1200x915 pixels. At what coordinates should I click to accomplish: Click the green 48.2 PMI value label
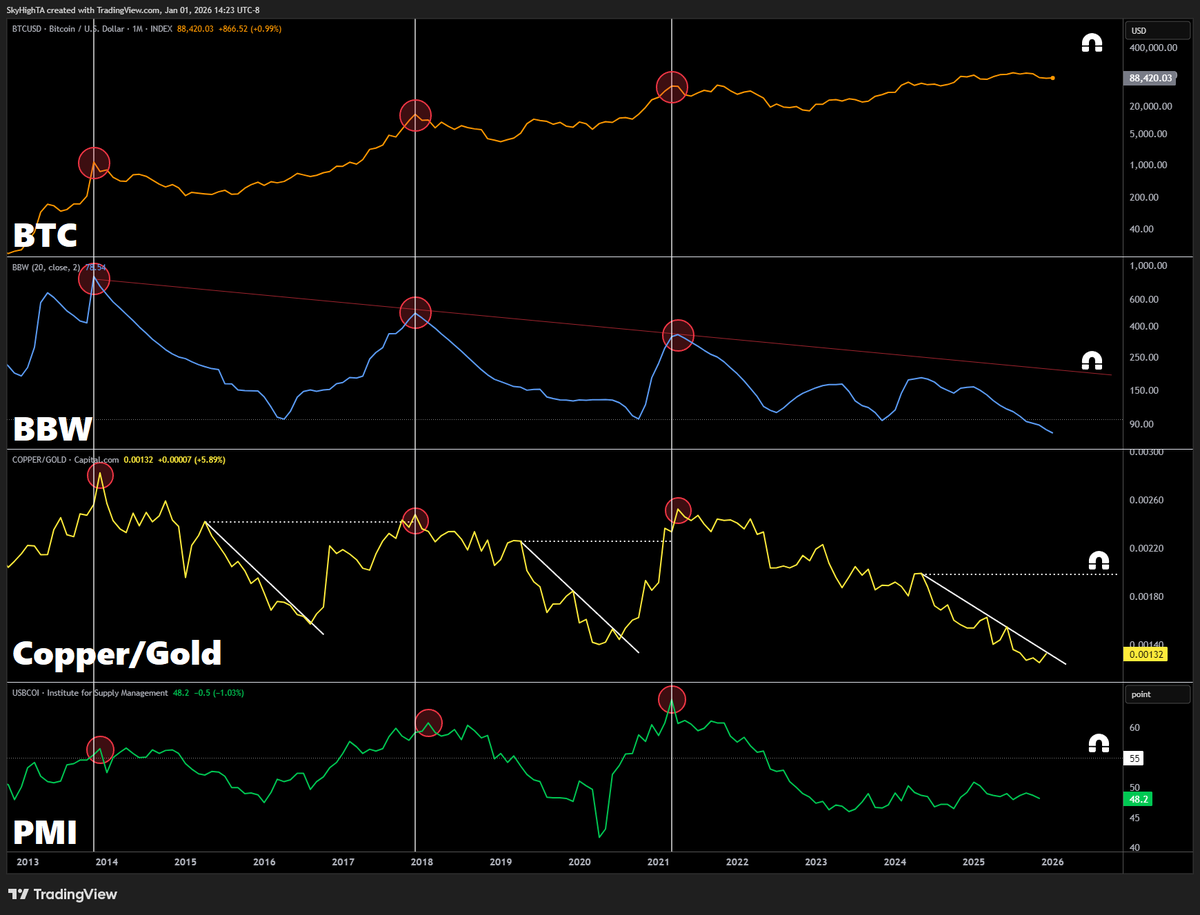coord(1139,800)
